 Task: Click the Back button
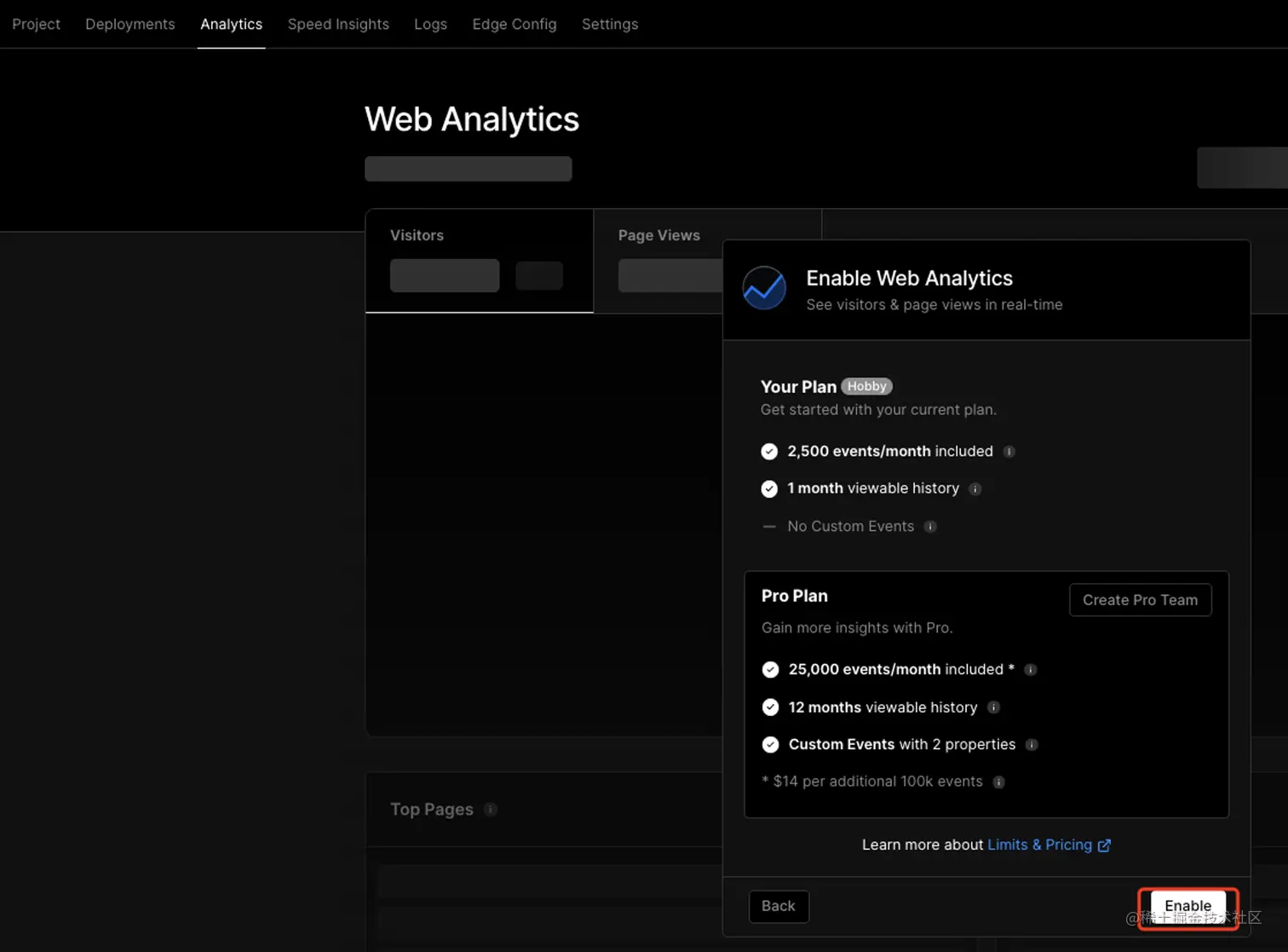(x=779, y=906)
